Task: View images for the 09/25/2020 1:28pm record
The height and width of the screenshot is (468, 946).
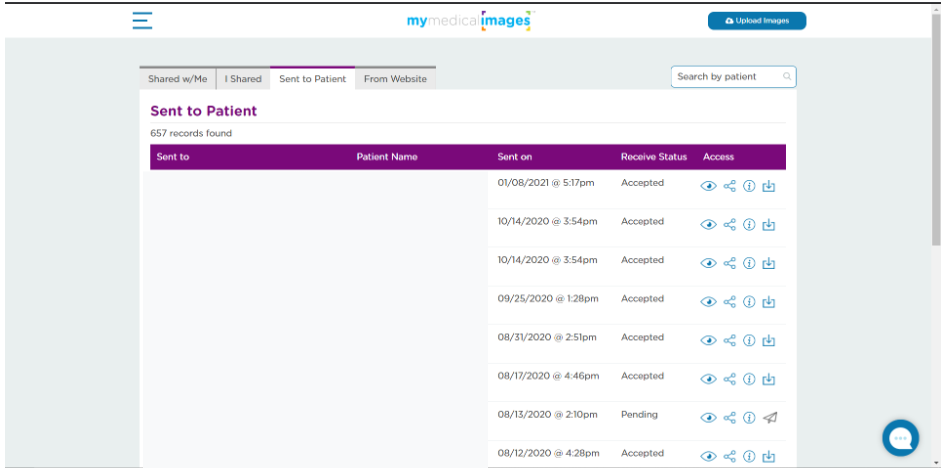Action: (708, 302)
